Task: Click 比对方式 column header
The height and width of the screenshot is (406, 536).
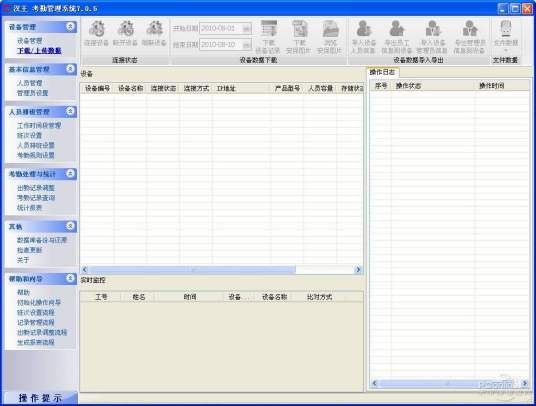Action: coord(320,297)
